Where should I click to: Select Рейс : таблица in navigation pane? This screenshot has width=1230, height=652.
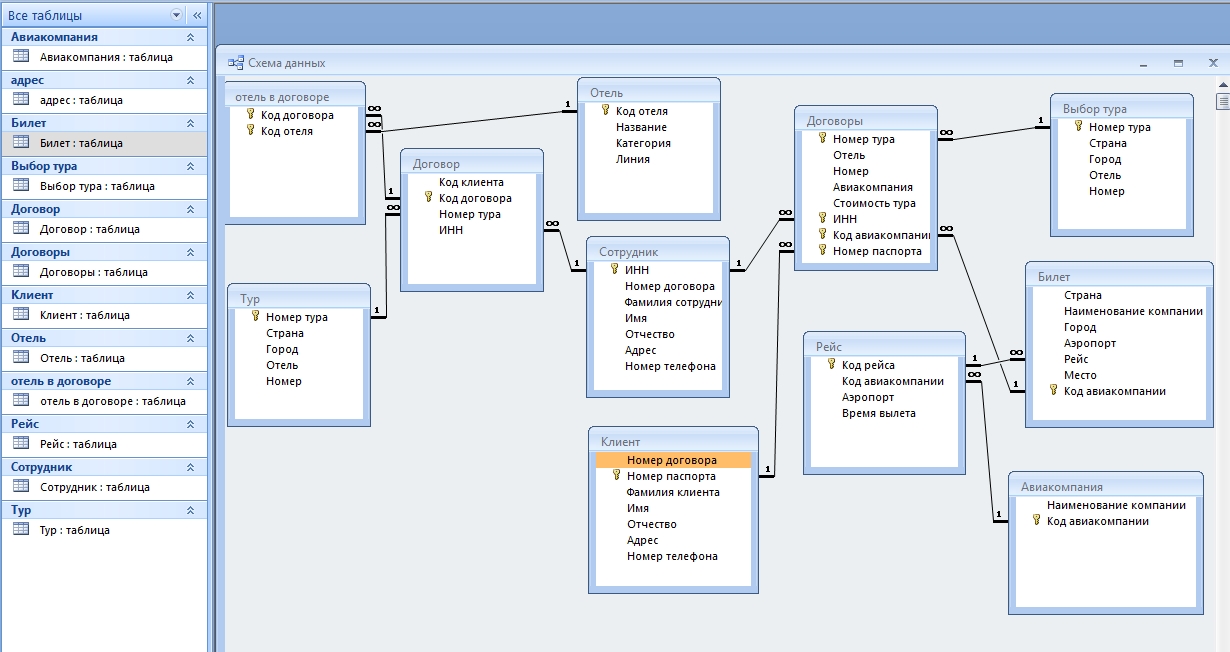[x=78, y=444]
